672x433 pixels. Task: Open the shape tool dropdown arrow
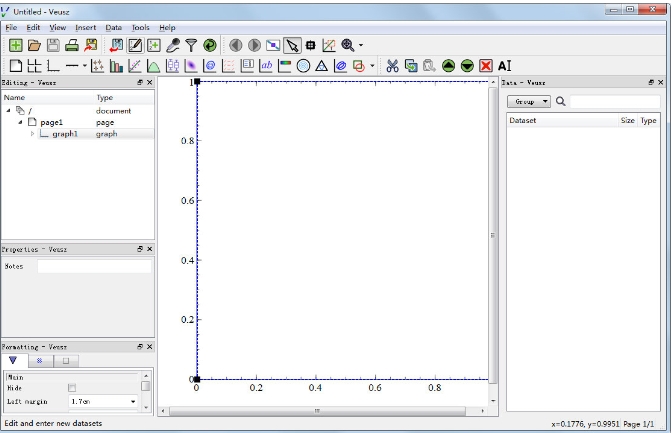pyautogui.click(x=372, y=66)
